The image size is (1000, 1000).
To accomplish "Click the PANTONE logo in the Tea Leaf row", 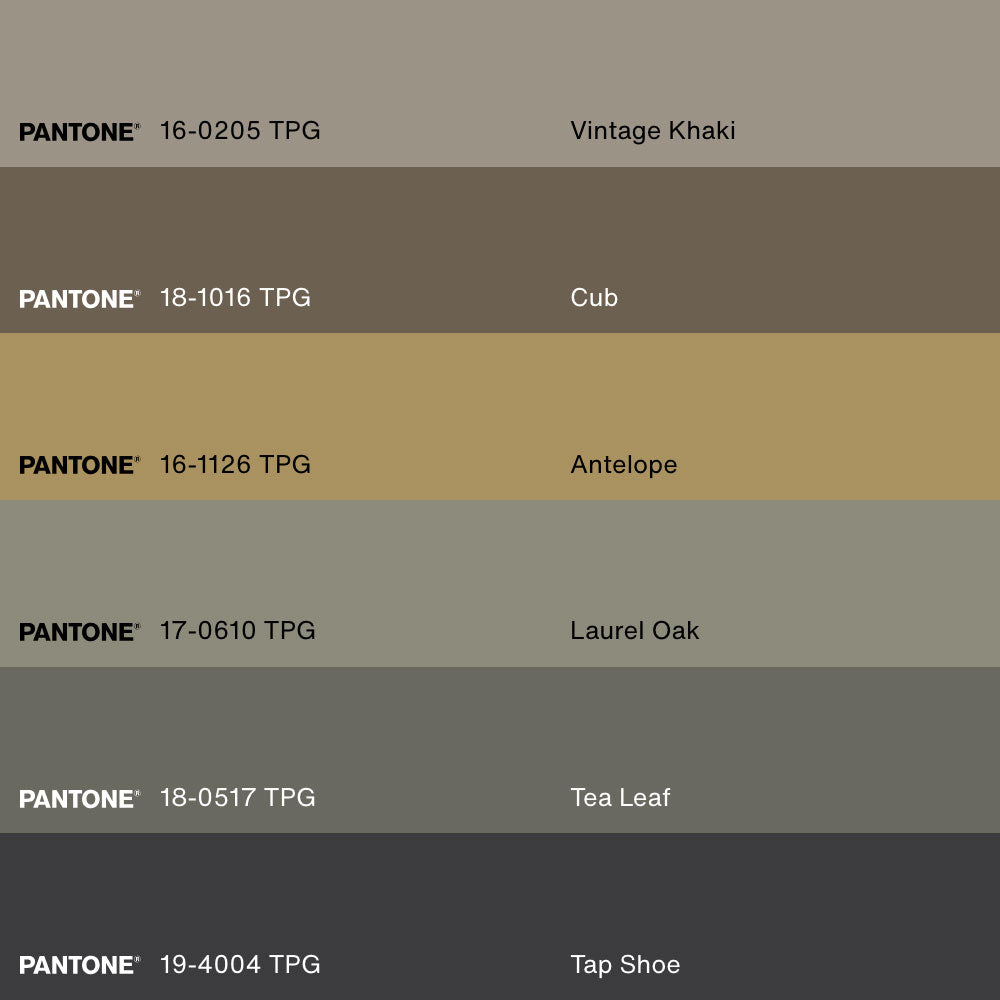I will pos(79,799).
